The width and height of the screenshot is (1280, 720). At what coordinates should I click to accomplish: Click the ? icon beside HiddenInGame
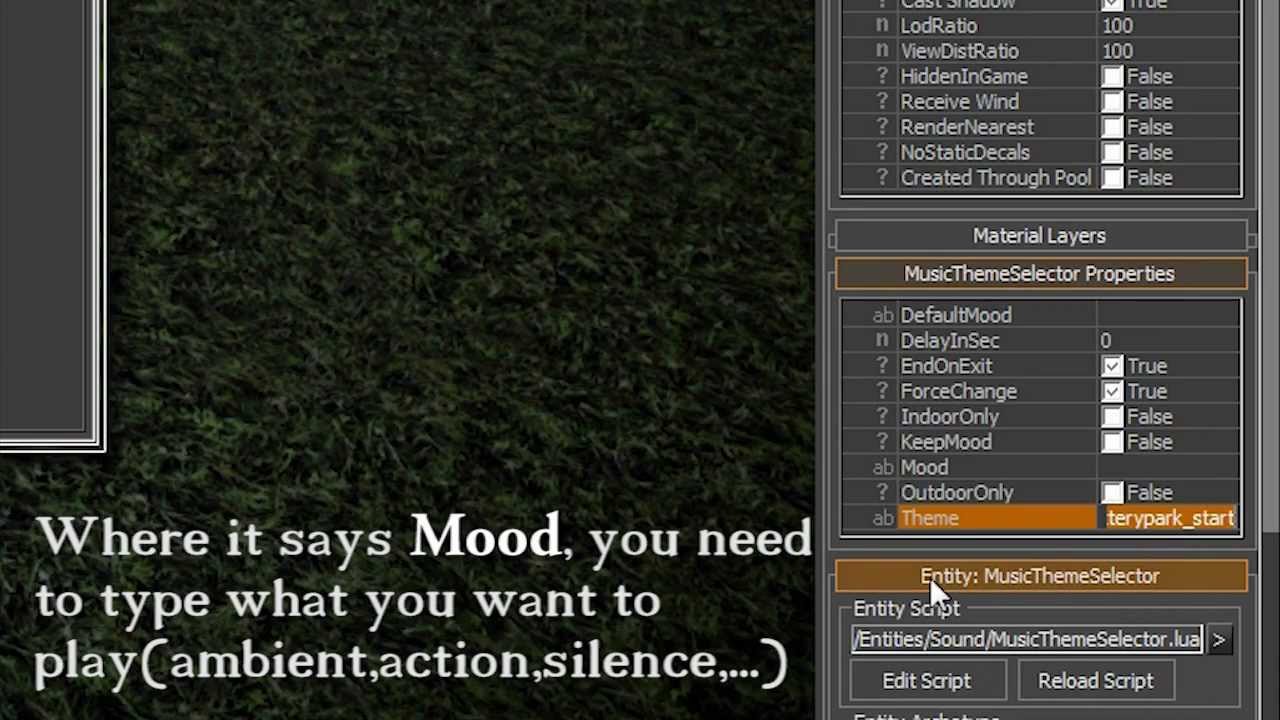tap(882, 76)
